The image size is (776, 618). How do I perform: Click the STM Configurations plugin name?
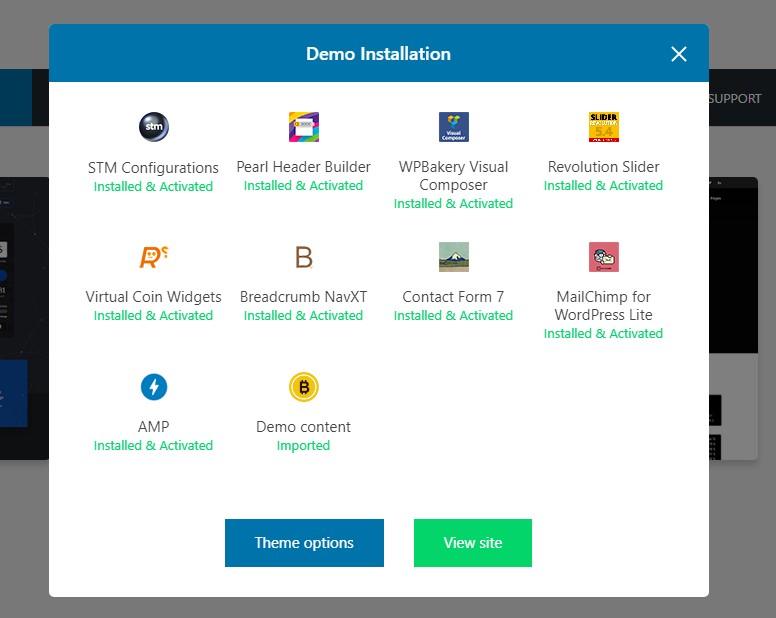point(153,167)
